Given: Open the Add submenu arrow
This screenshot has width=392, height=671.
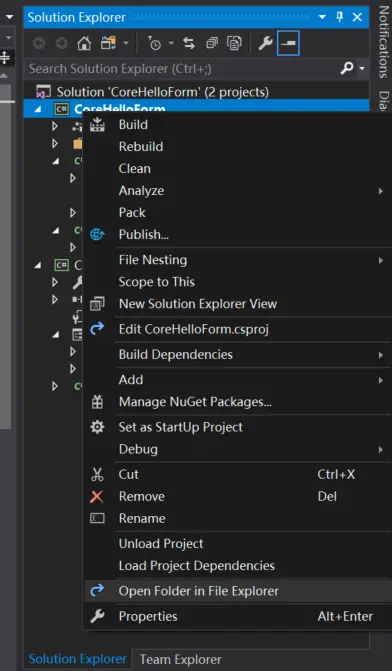Looking at the screenshot, I should (x=380, y=380).
